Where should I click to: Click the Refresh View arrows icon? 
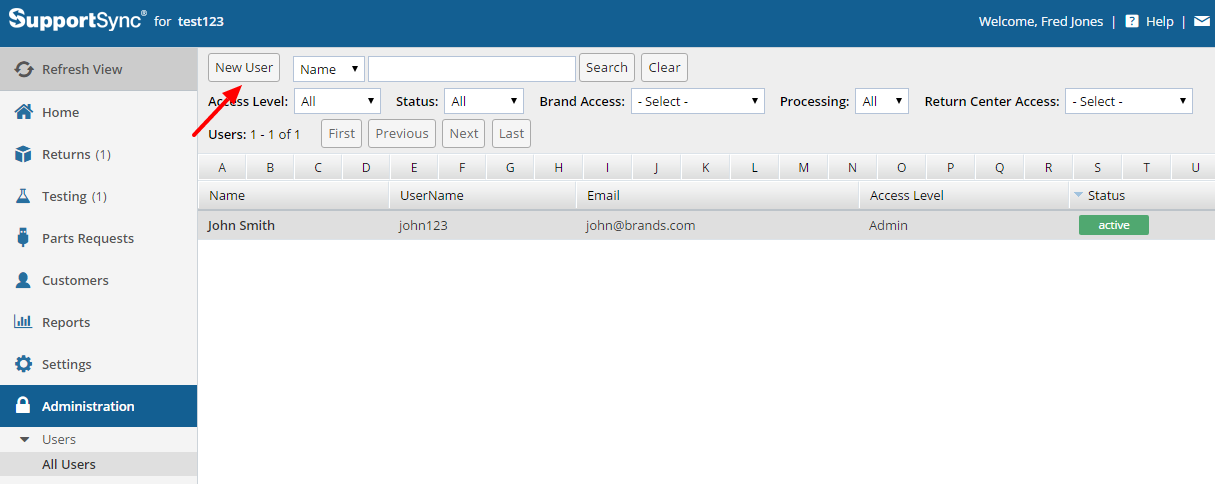[24, 69]
